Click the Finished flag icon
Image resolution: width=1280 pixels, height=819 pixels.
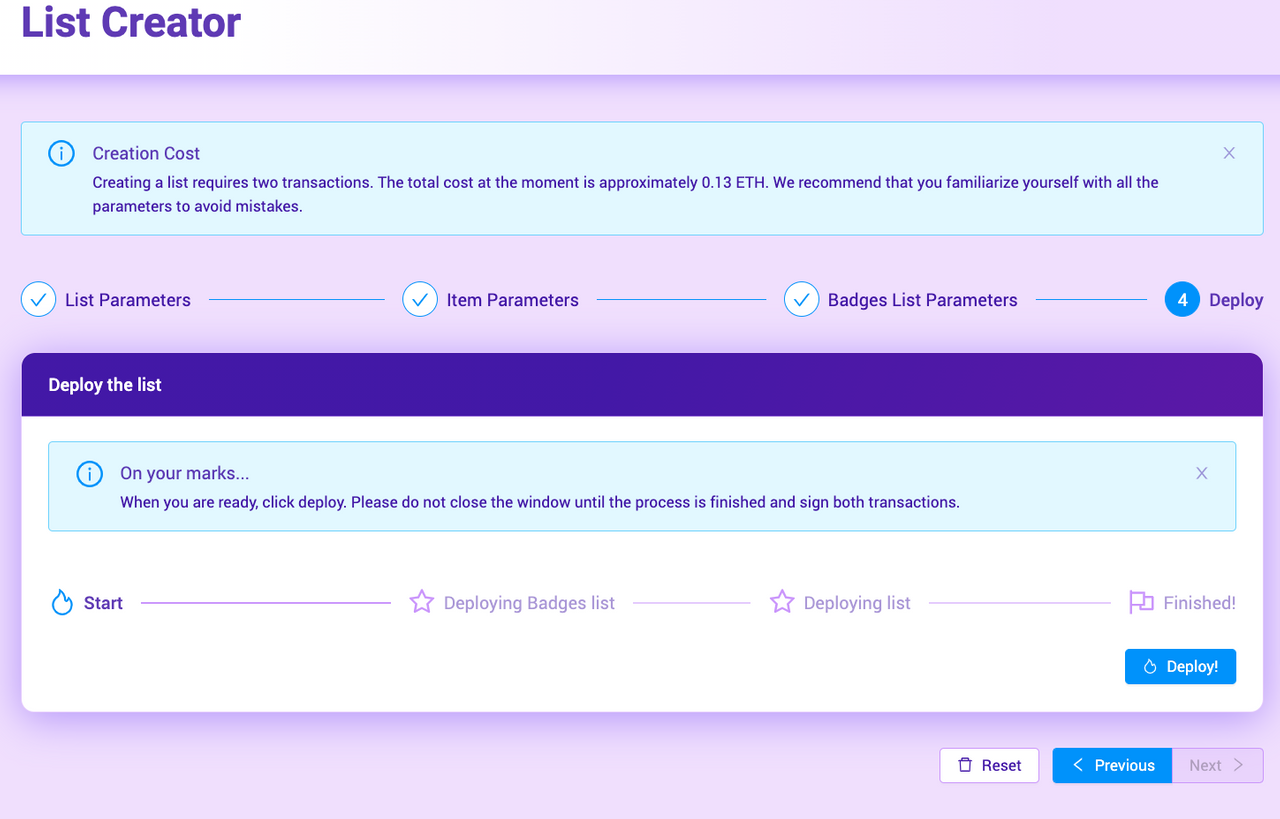pos(1141,602)
